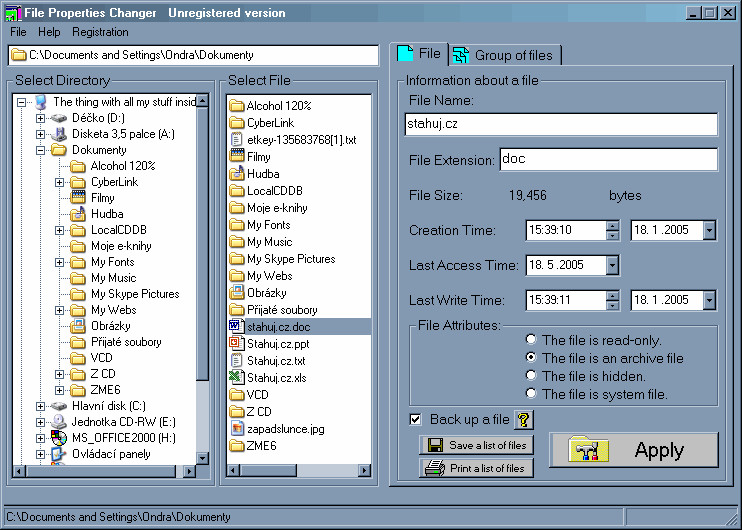742x530 pixels.
Task: Click the help question mark icon beside Back up a file
Action: click(523, 420)
